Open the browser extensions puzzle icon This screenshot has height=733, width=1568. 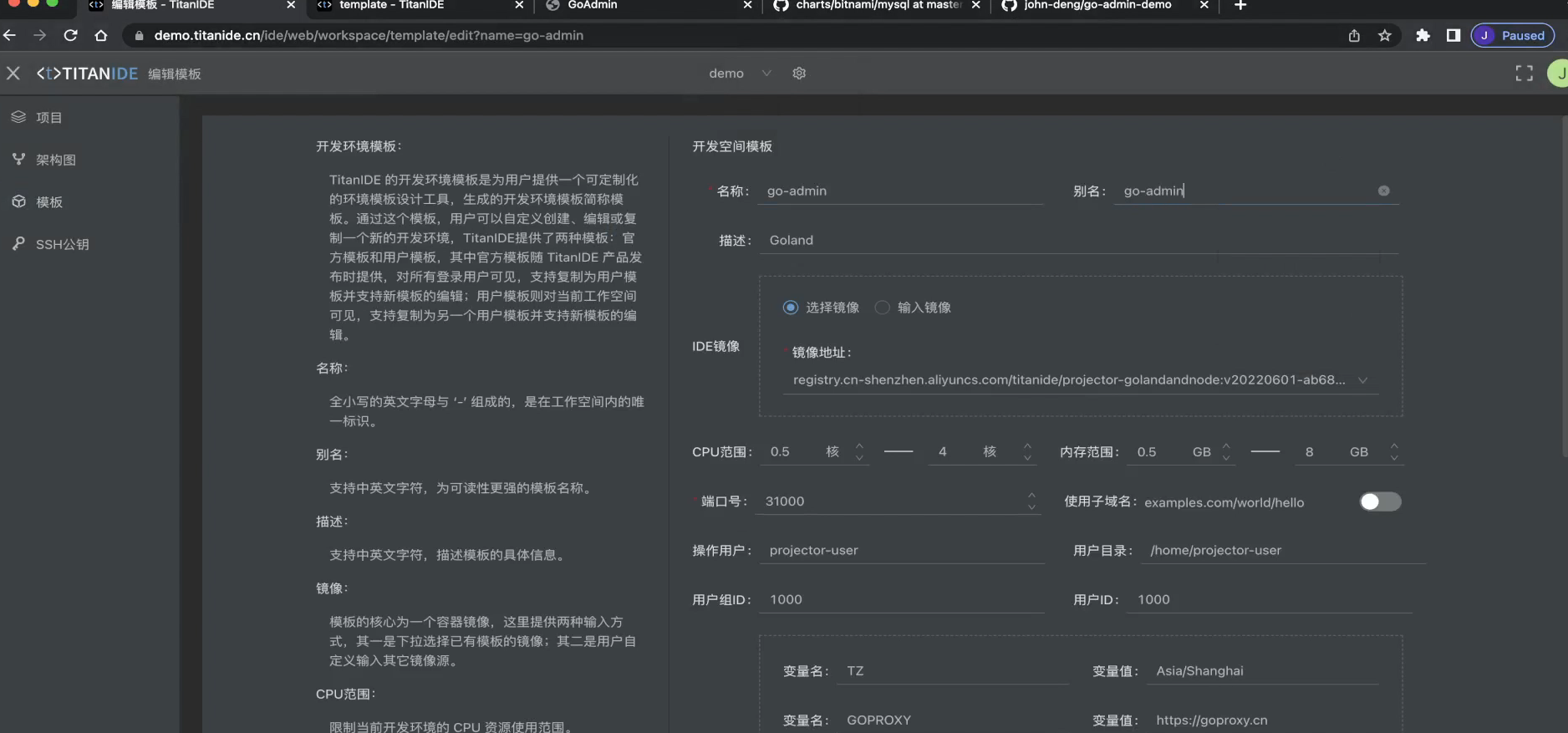coord(1423,35)
